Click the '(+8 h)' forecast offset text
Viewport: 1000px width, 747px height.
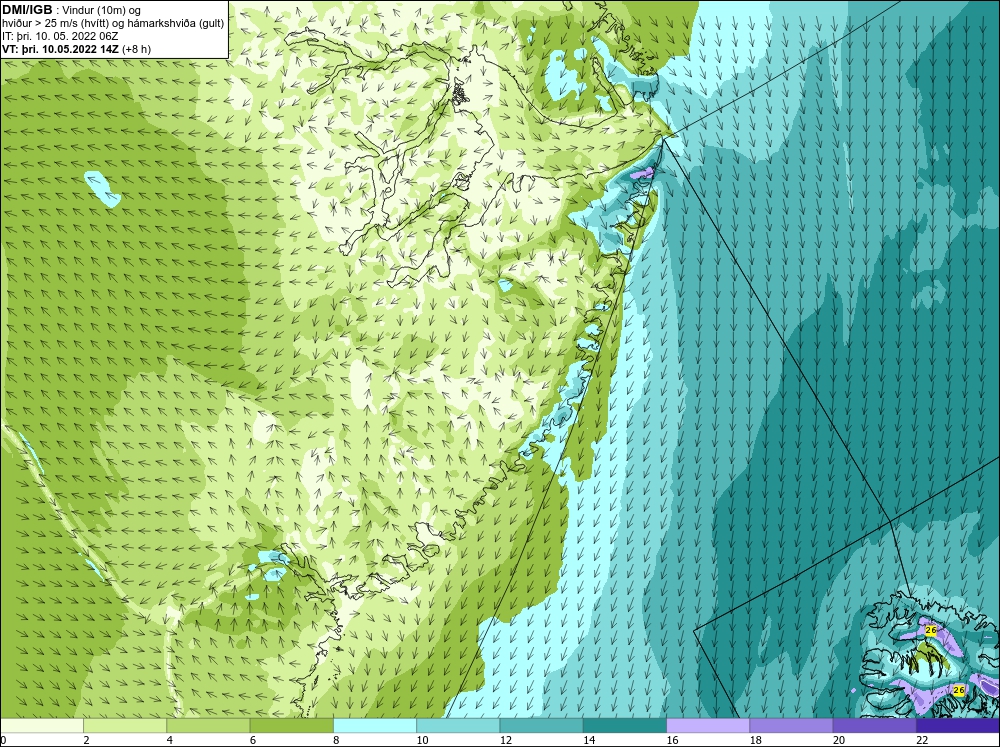tap(136, 49)
